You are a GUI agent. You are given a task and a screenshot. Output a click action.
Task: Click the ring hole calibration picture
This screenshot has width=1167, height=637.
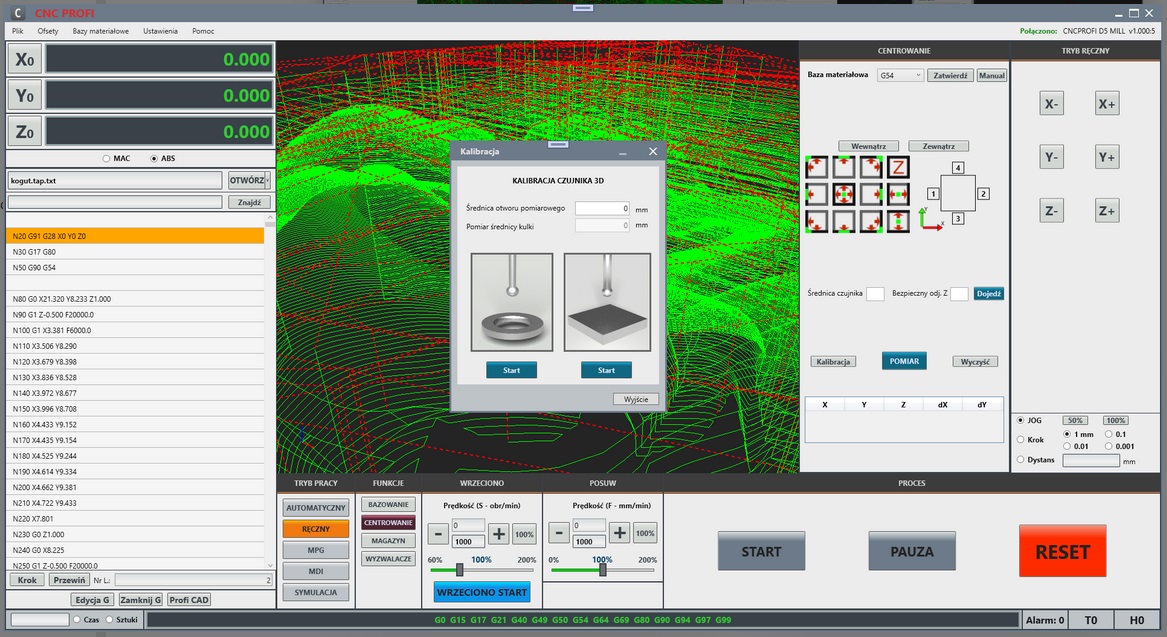point(512,302)
